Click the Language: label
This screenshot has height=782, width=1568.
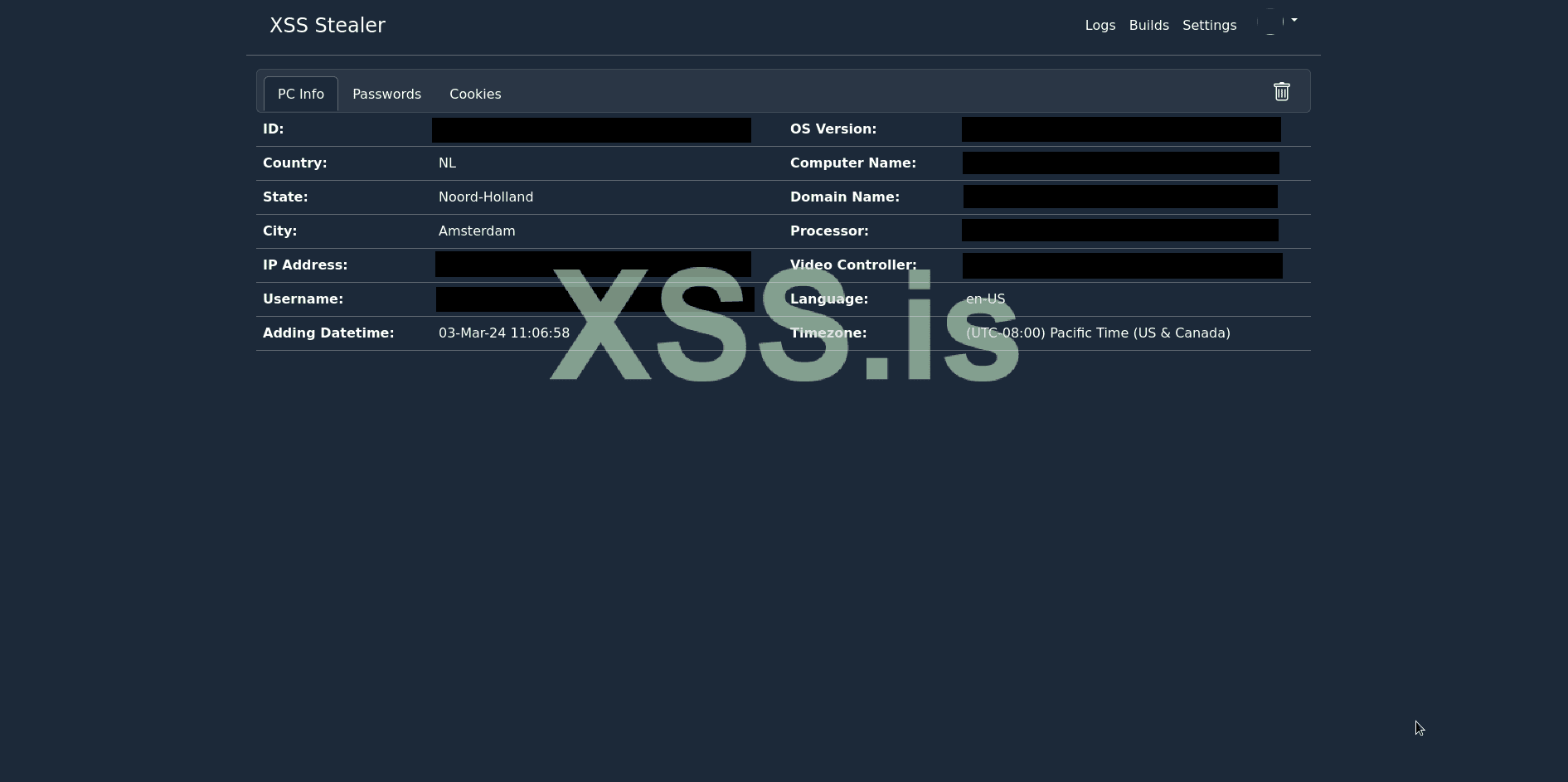point(829,299)
